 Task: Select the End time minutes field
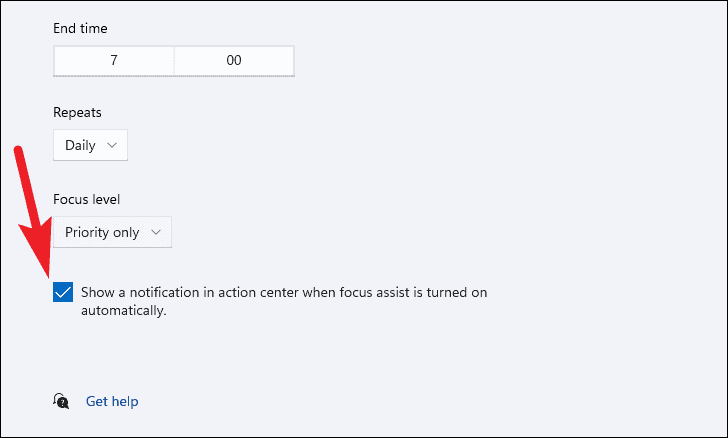point(234,61)
